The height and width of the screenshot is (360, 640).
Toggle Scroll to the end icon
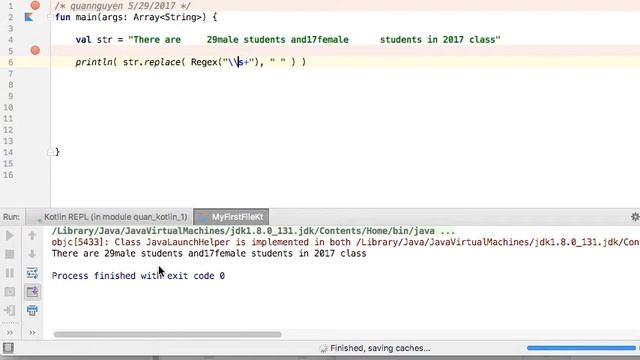(32, 292)
